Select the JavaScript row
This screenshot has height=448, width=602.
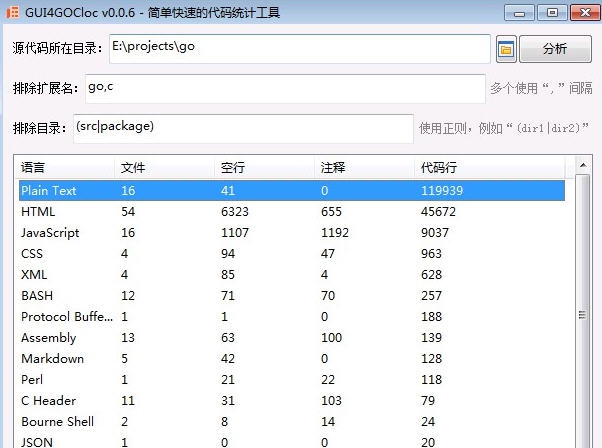[x=292, y=233]
